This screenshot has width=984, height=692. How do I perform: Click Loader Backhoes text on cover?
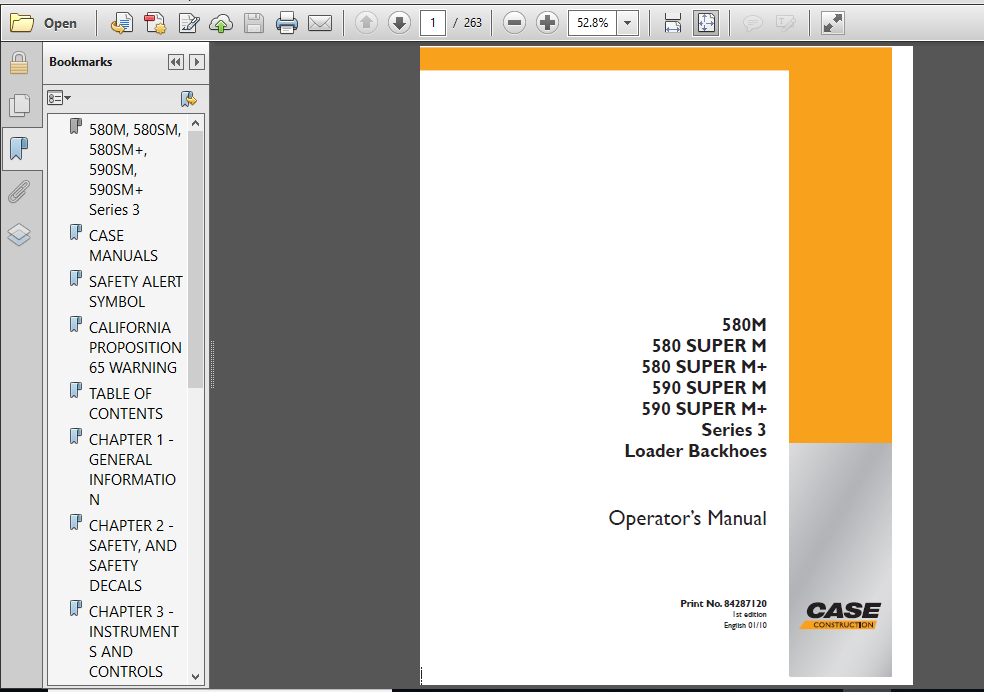click(695, 451)
